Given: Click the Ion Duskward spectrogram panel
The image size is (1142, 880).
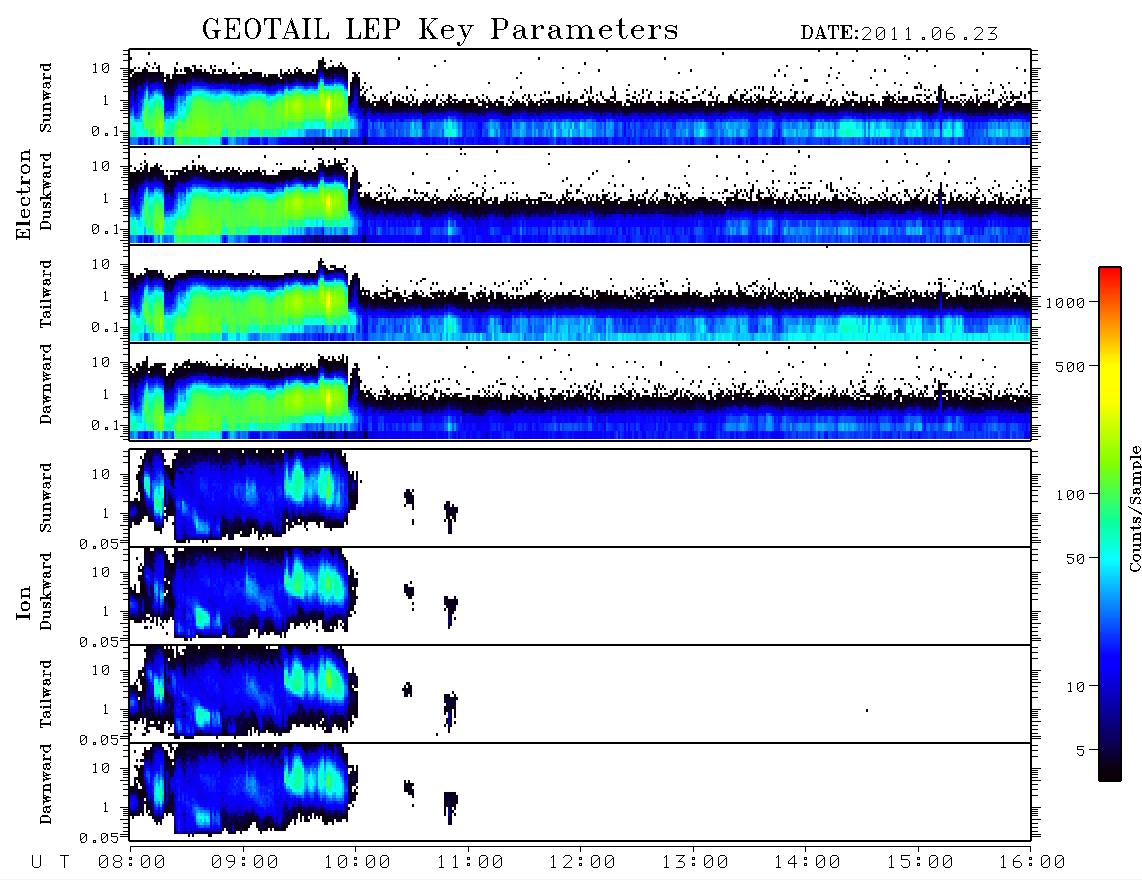Looking at the screenshot, I should tap(580, 596).
